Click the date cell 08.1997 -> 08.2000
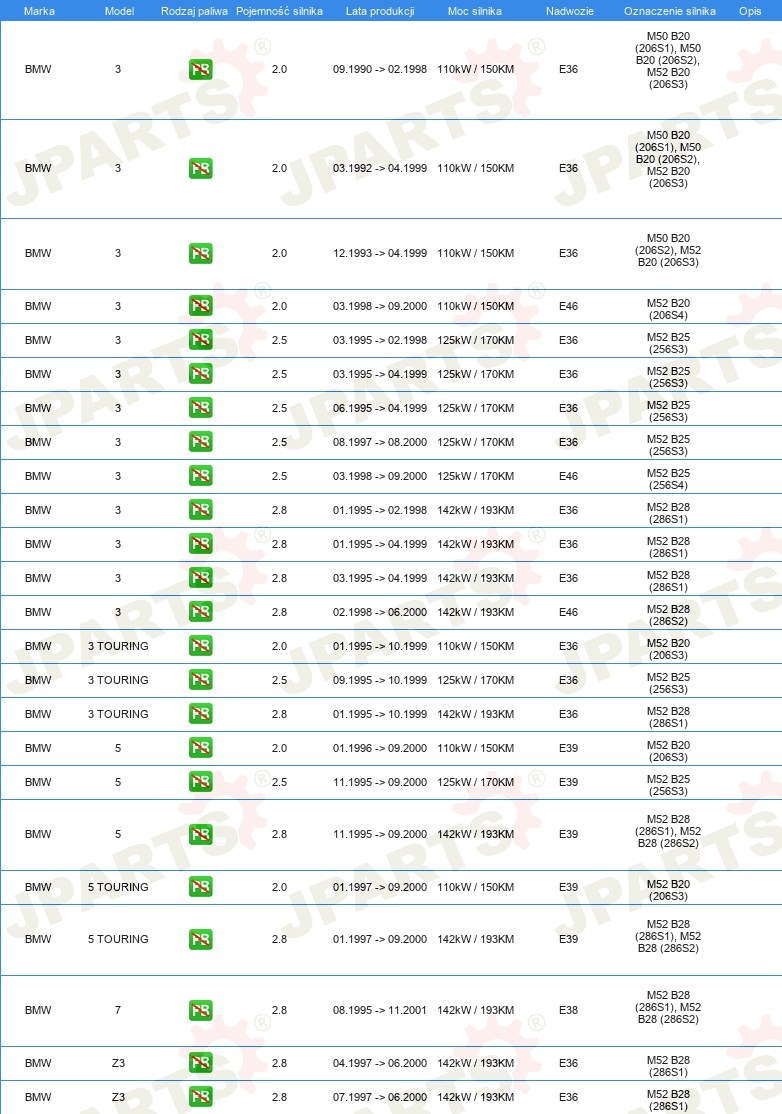This screenshot has height=1114, width=782. [x=380, y=443]
